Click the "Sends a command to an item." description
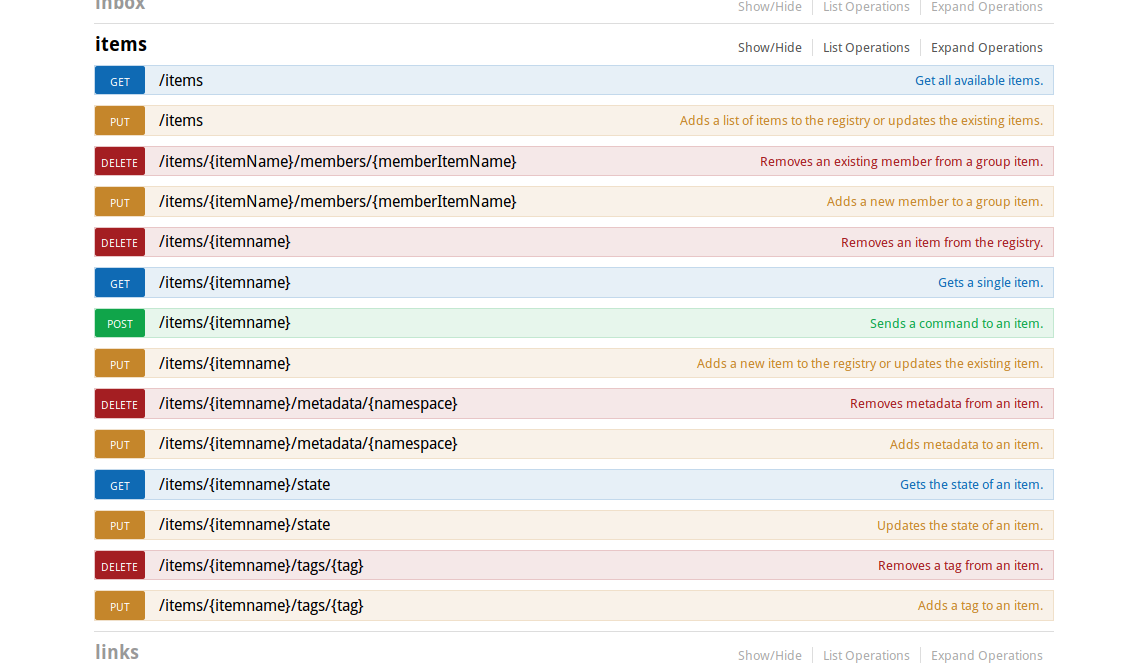 point(956,323)
